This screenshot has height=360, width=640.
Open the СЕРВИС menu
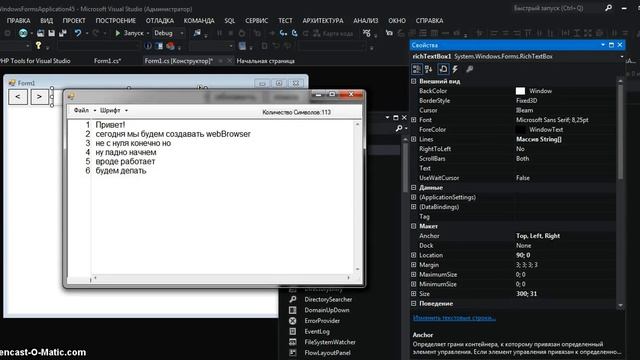[256, 20]
